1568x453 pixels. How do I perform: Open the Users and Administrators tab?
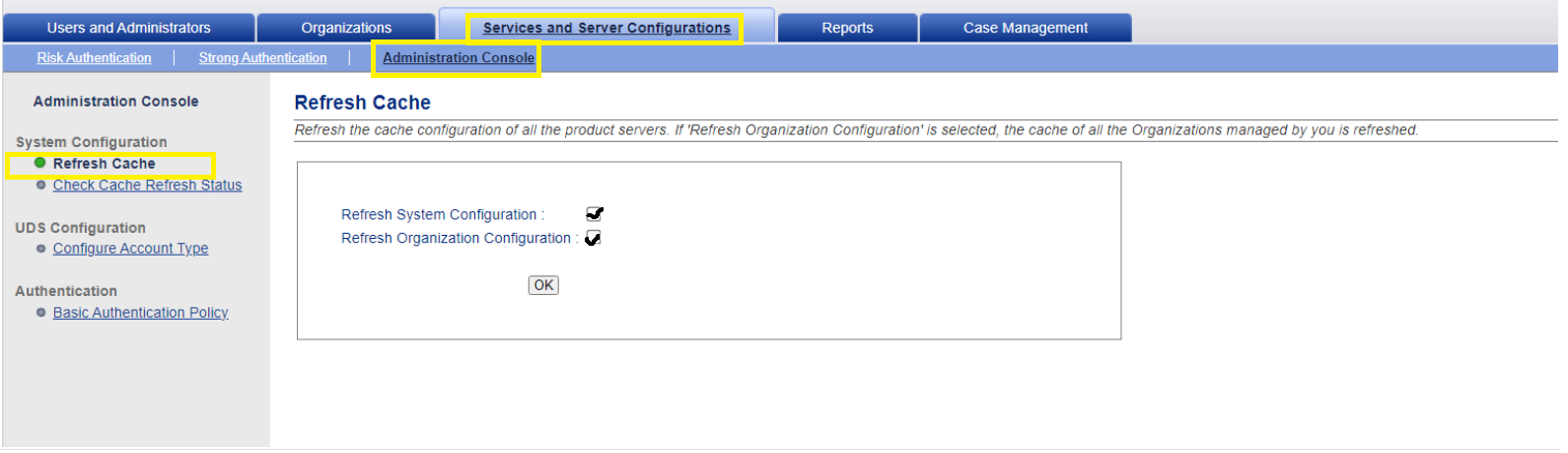pyautogui.click(x=128, y=28)
